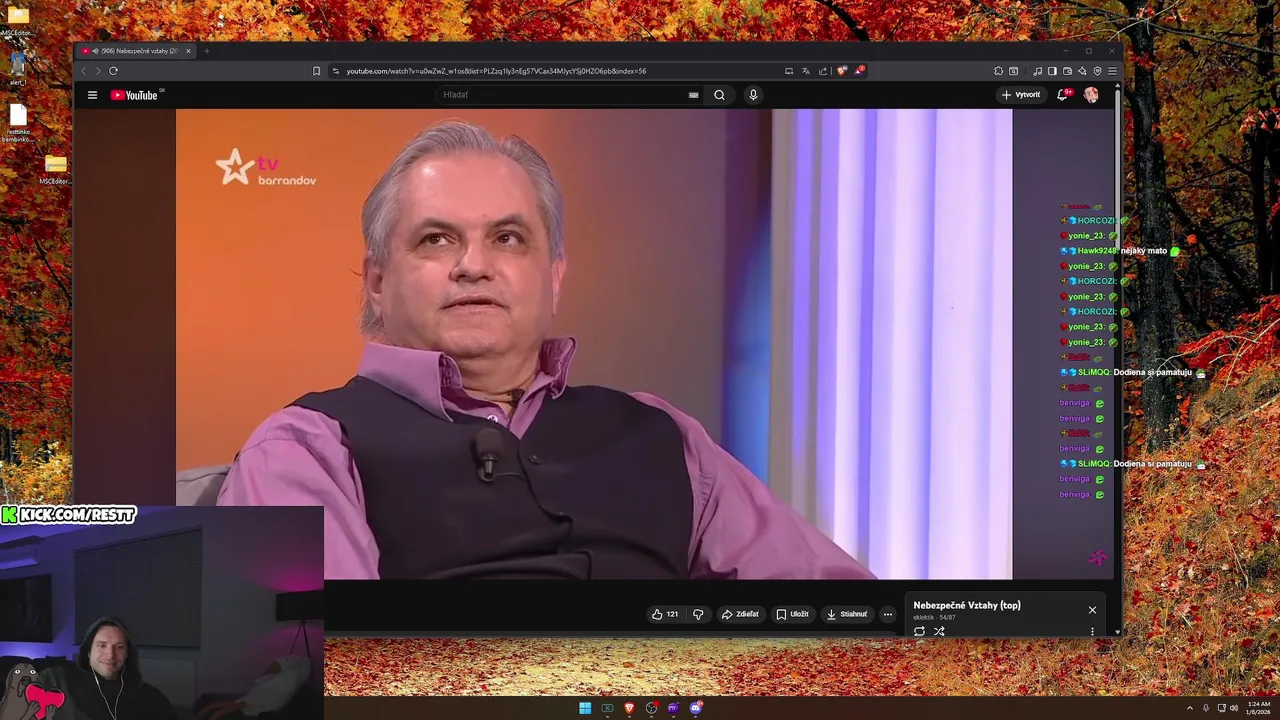Screen dimensions: 1280x720
Task: Go to the YouTube home logo
Action: click(x=135, y=95)
